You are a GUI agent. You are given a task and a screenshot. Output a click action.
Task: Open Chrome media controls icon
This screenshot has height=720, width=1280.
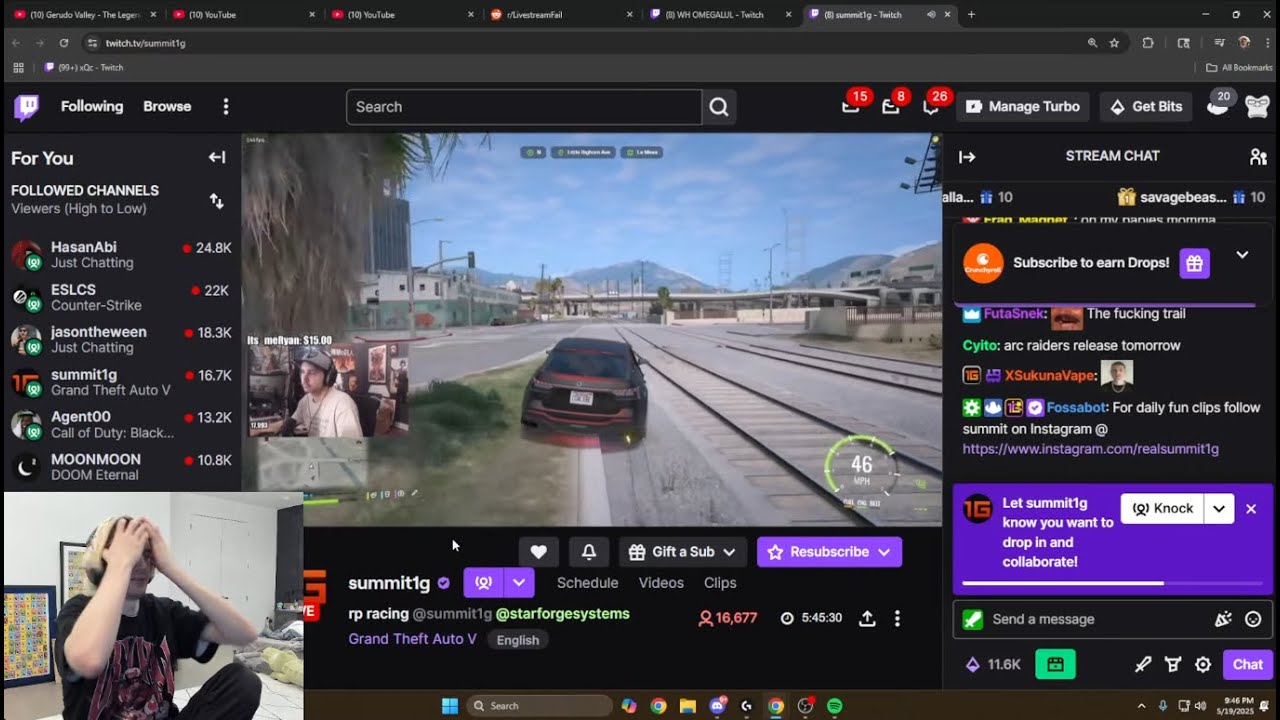point(1219,43)
